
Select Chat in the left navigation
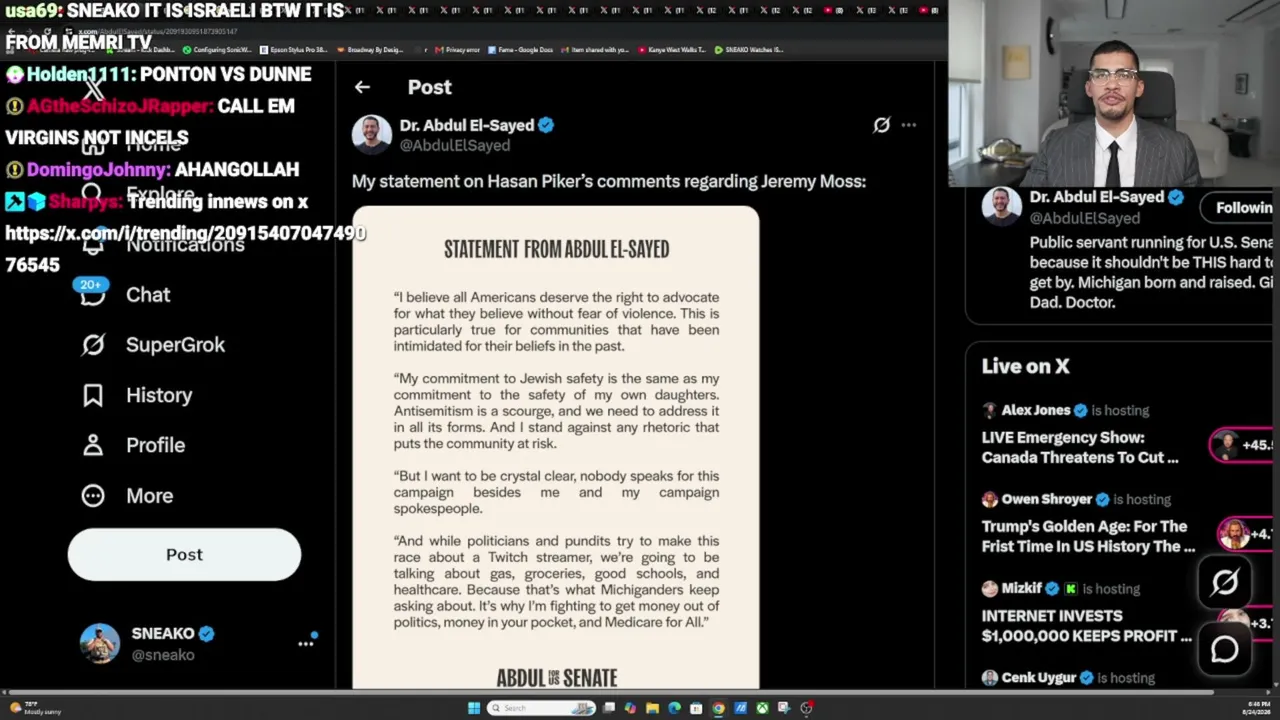[148, 295]
